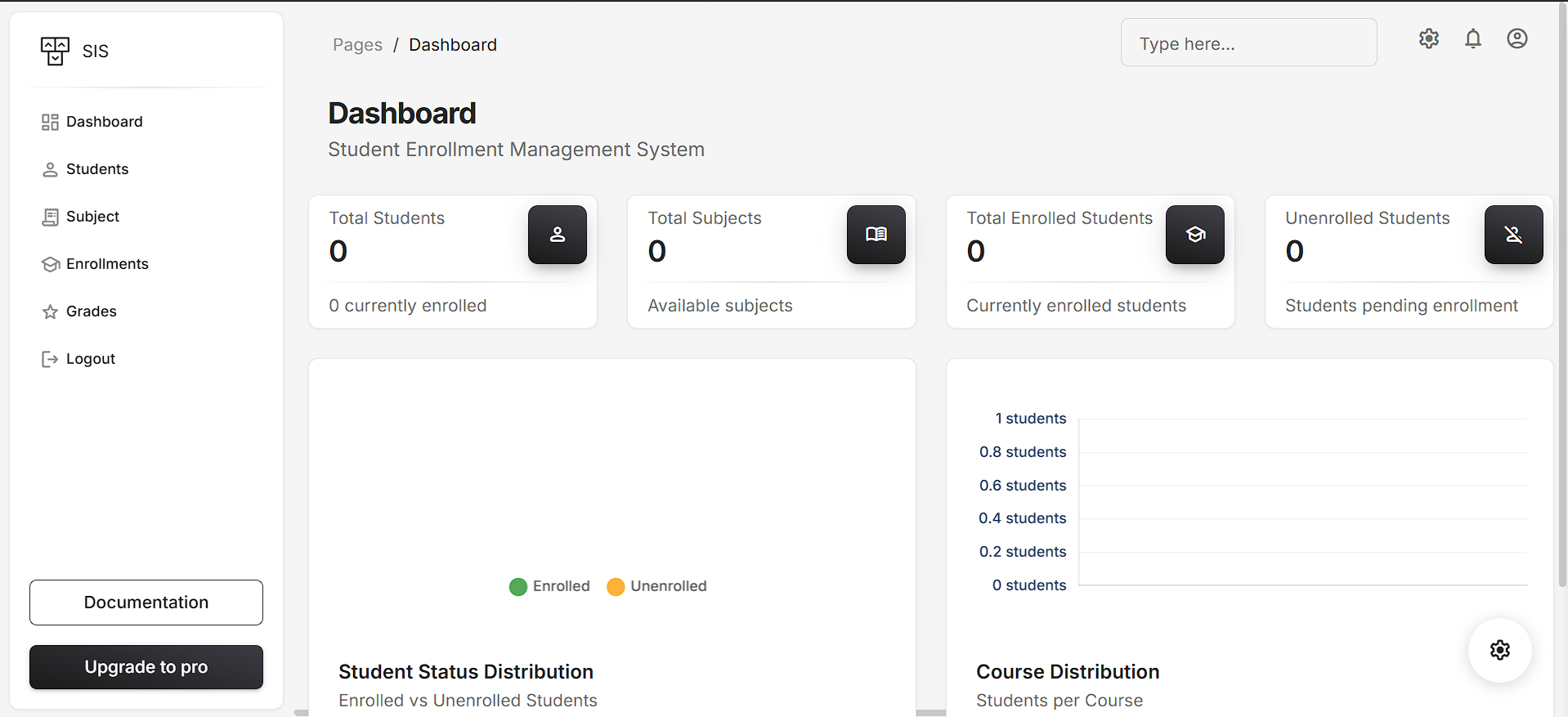Click the large Dashboard page heading
This screenshot has width=1568, height=717.
[402, 114]
